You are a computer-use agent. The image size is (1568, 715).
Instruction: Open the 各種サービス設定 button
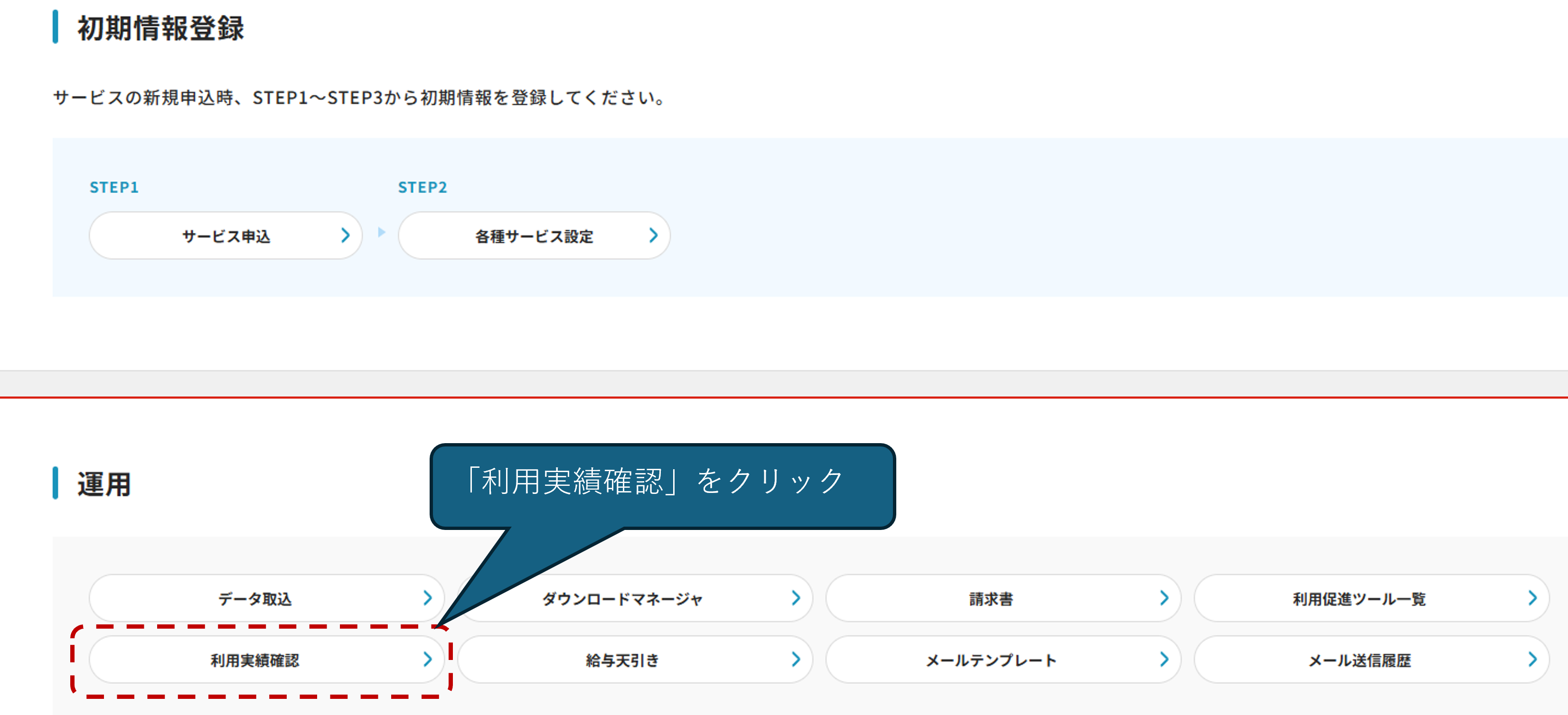[x=534, y=235]
